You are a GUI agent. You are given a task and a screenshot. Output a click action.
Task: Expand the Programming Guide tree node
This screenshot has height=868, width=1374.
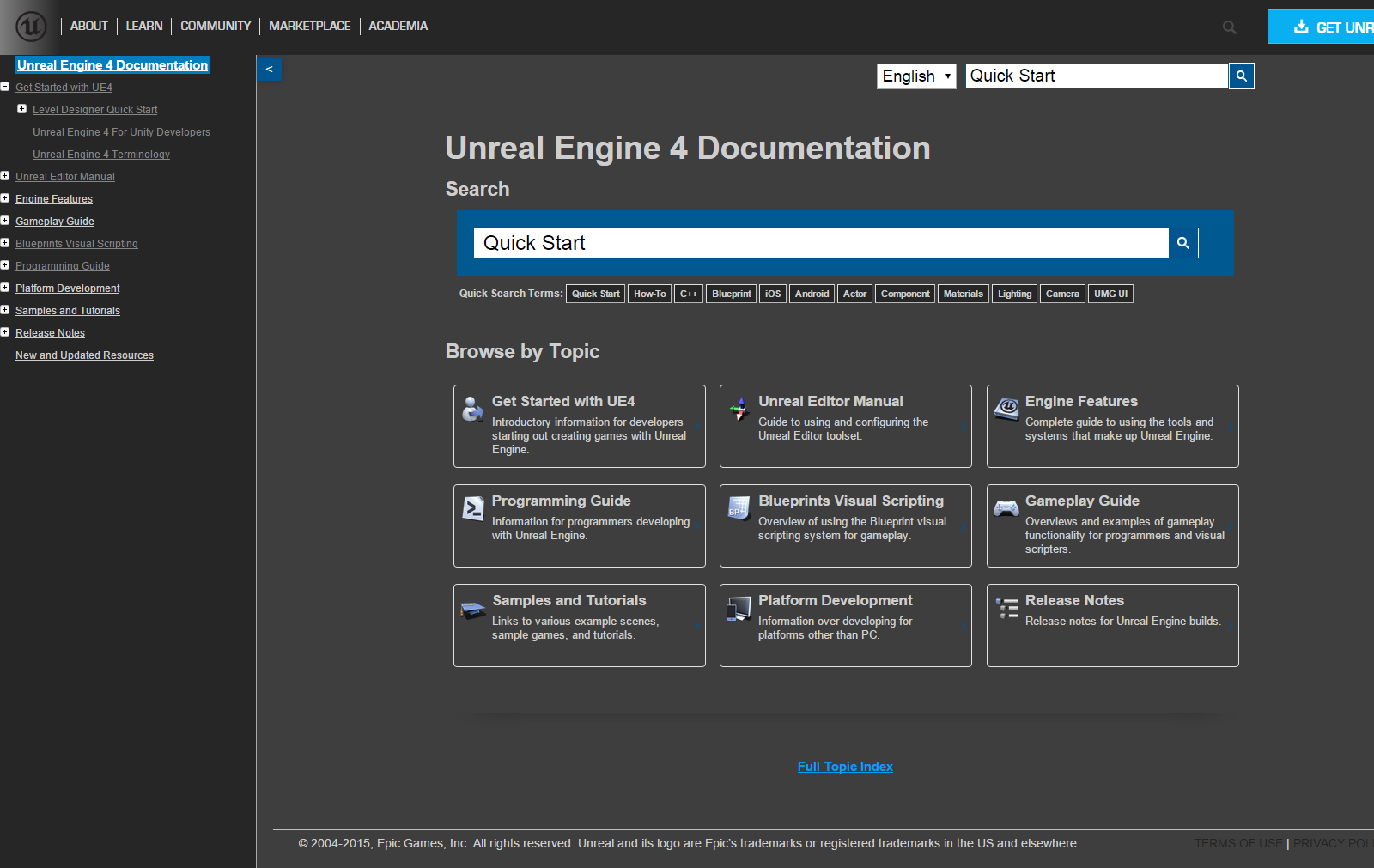tap(5, 265)
